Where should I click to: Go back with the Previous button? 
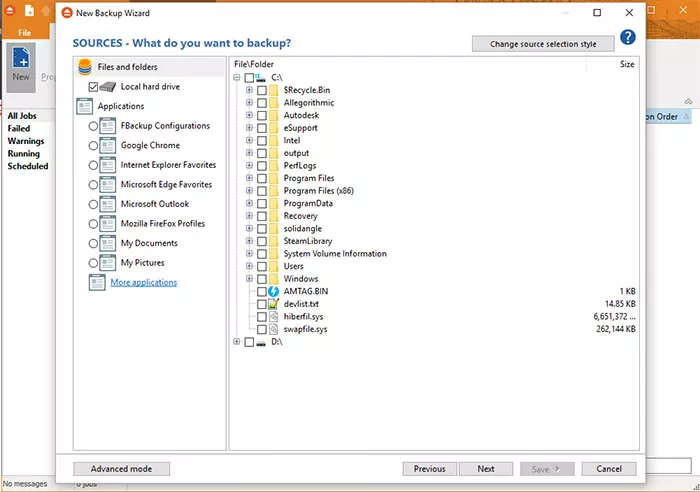[429, 469]
